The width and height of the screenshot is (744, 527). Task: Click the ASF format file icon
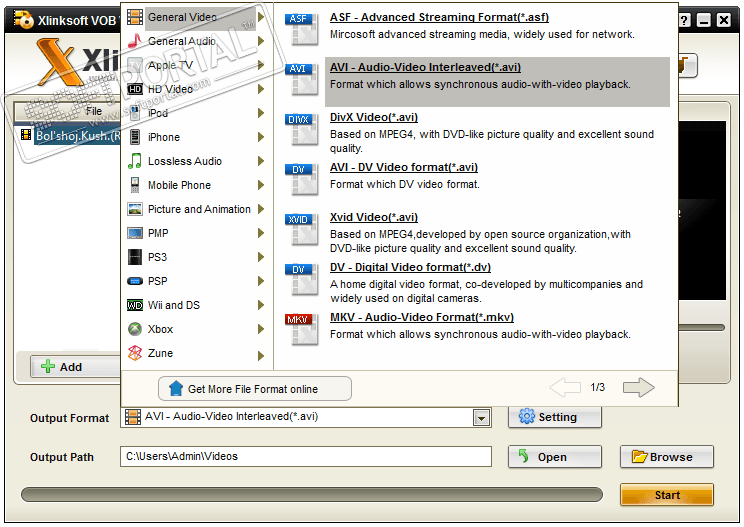(301, 29)
